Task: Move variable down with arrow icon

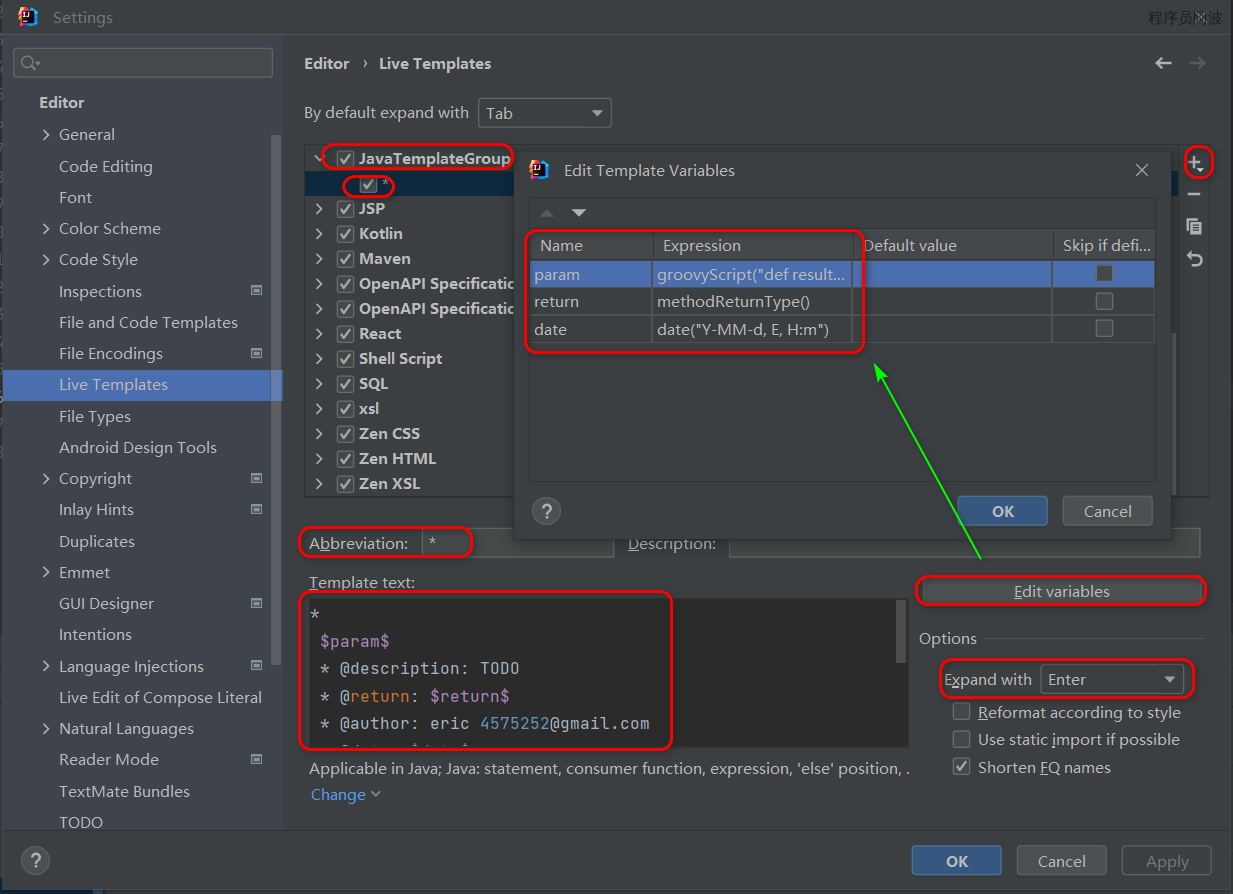Action: [x=579, y=213]
